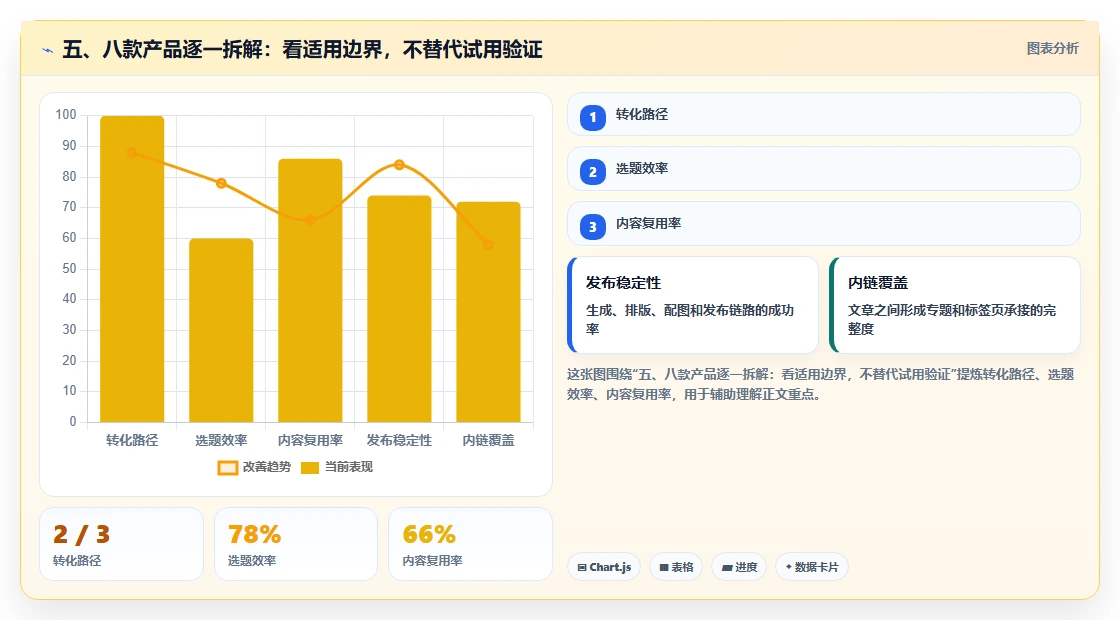This screenshot has height=620, width=1120.
Task: Select the 内容复用率 list item
Action: 824,224
